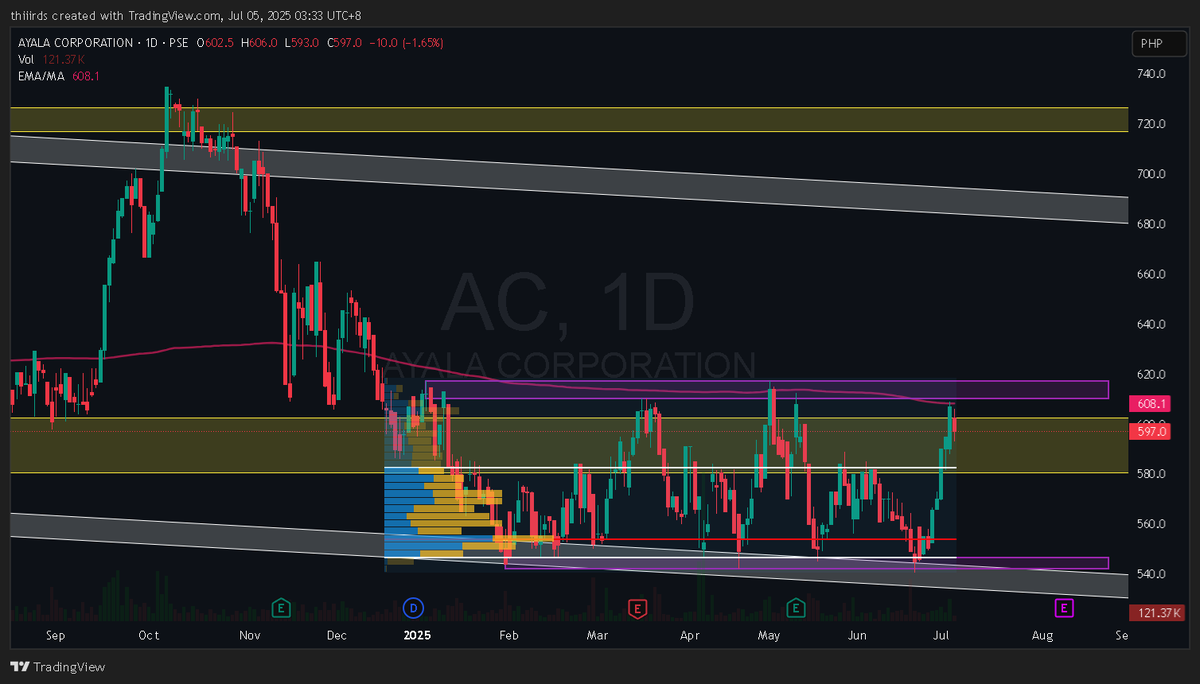1200x684 pixels.
Task: Click the Mar date axis label
Action: click(x=598, y=635)
